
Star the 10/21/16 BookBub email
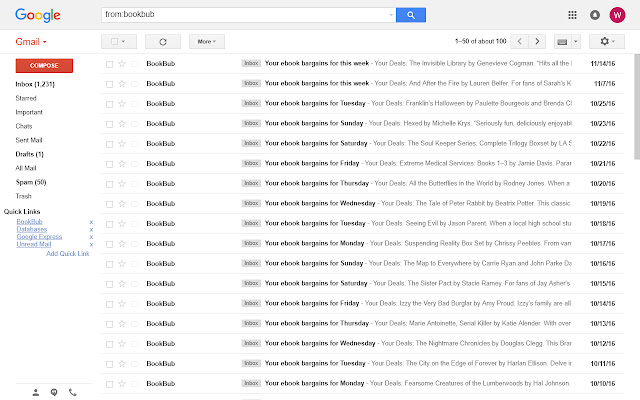point(122,164)
